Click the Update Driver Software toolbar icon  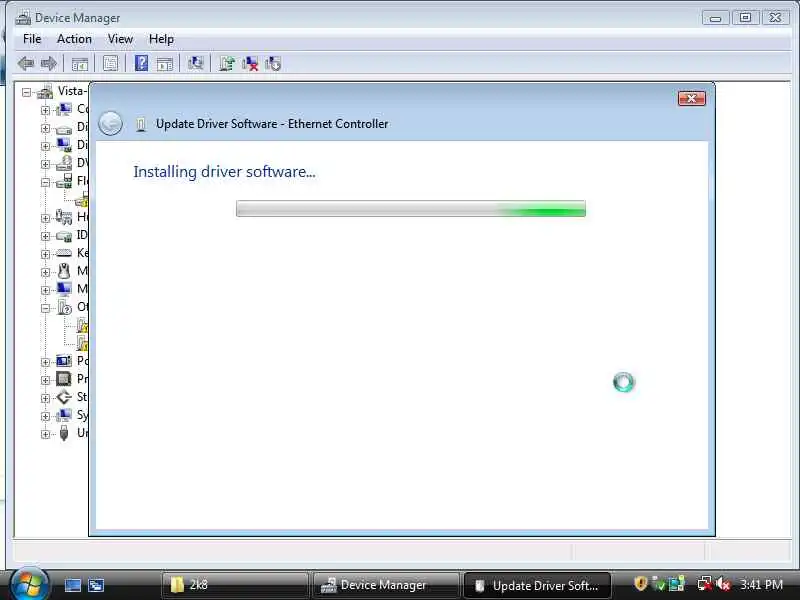click(x=227, y=63)
